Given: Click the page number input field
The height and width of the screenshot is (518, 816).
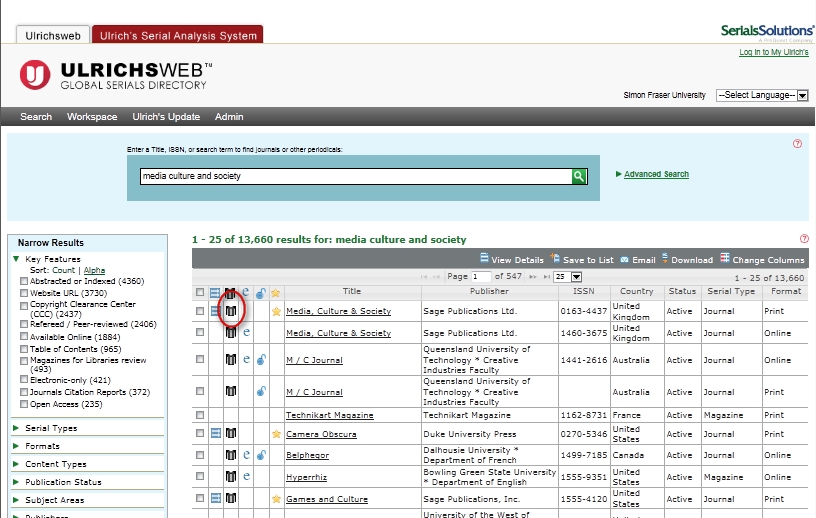Looking at the screenshot, I should [x=481, y=276].
